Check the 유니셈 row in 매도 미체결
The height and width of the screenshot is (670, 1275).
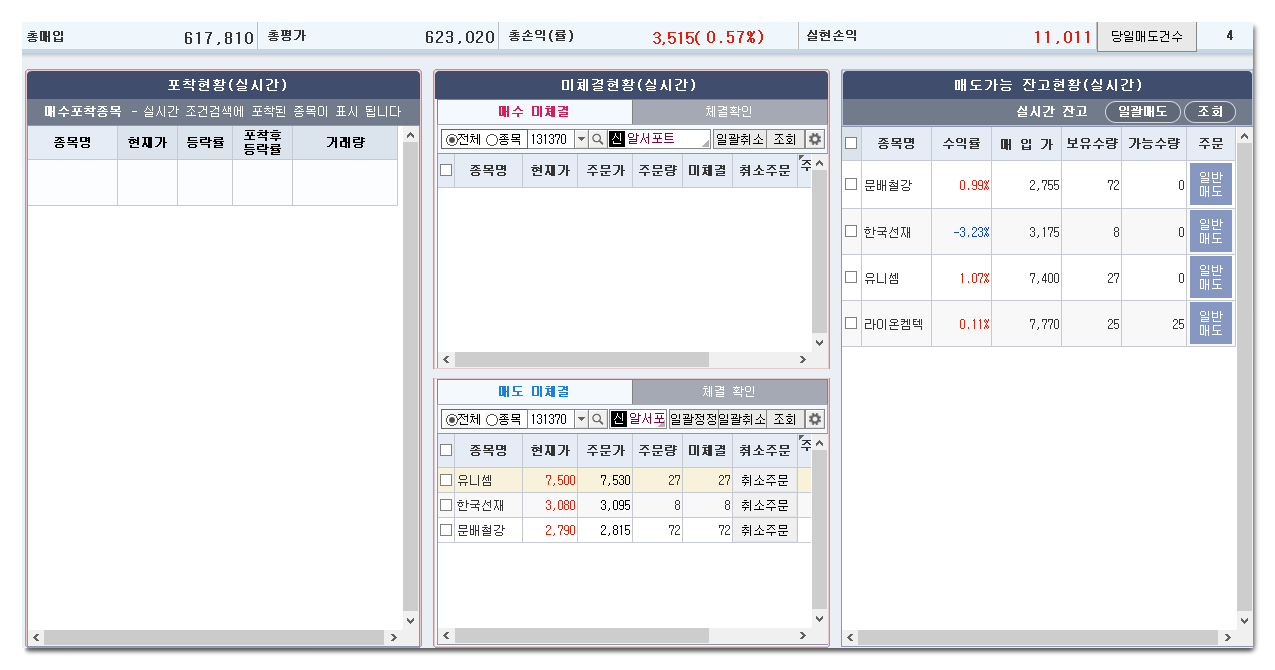pos(446,480)
